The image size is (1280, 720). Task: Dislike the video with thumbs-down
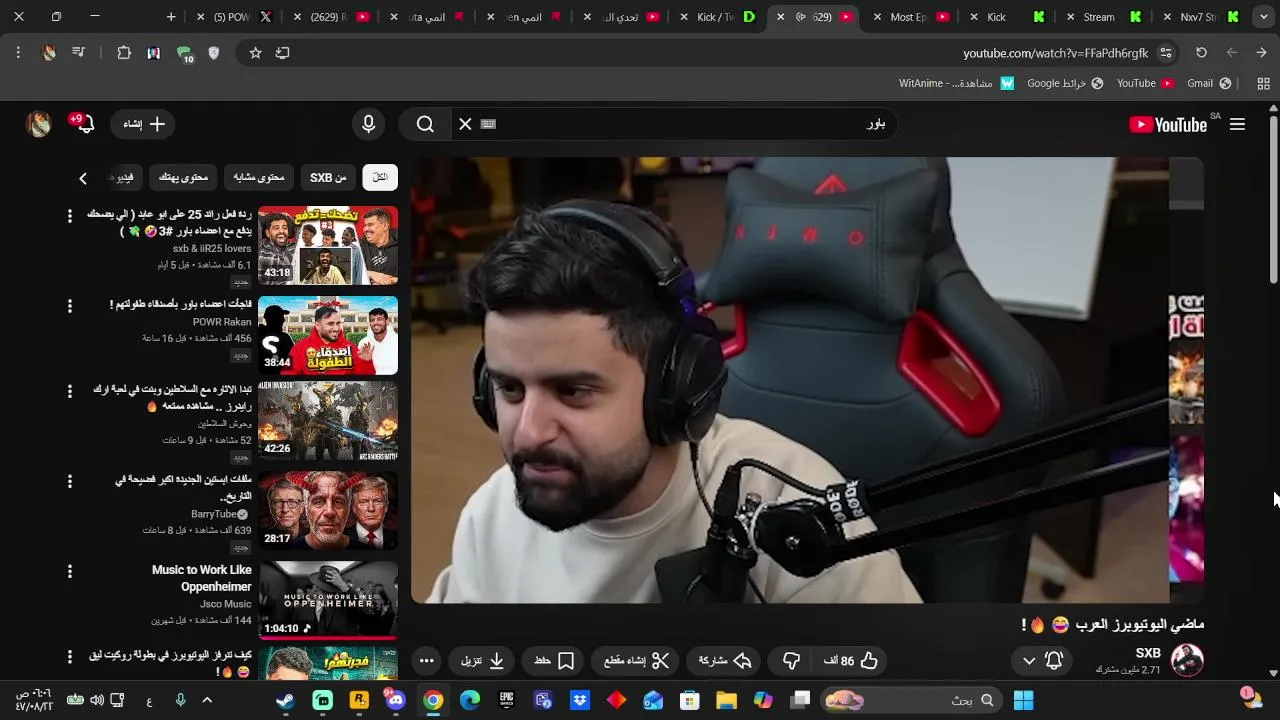pyautogui.click(x=791, y=660)
